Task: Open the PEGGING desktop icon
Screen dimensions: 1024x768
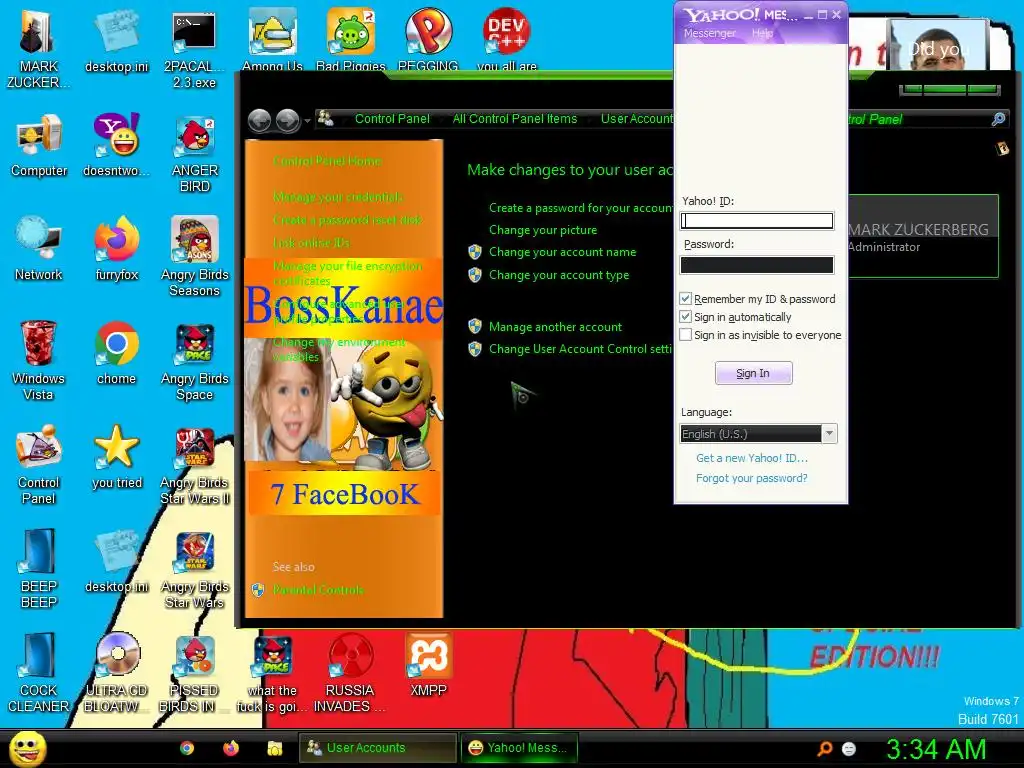Action: pos(428,39)
